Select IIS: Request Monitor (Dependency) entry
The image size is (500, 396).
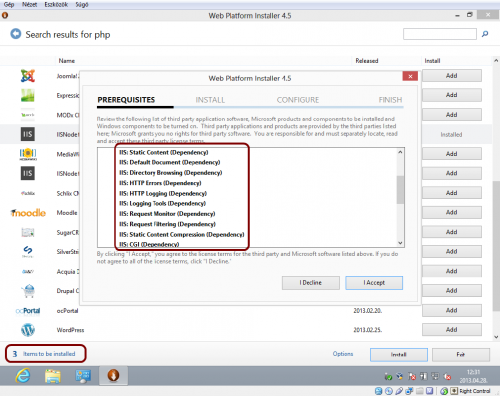167,214
